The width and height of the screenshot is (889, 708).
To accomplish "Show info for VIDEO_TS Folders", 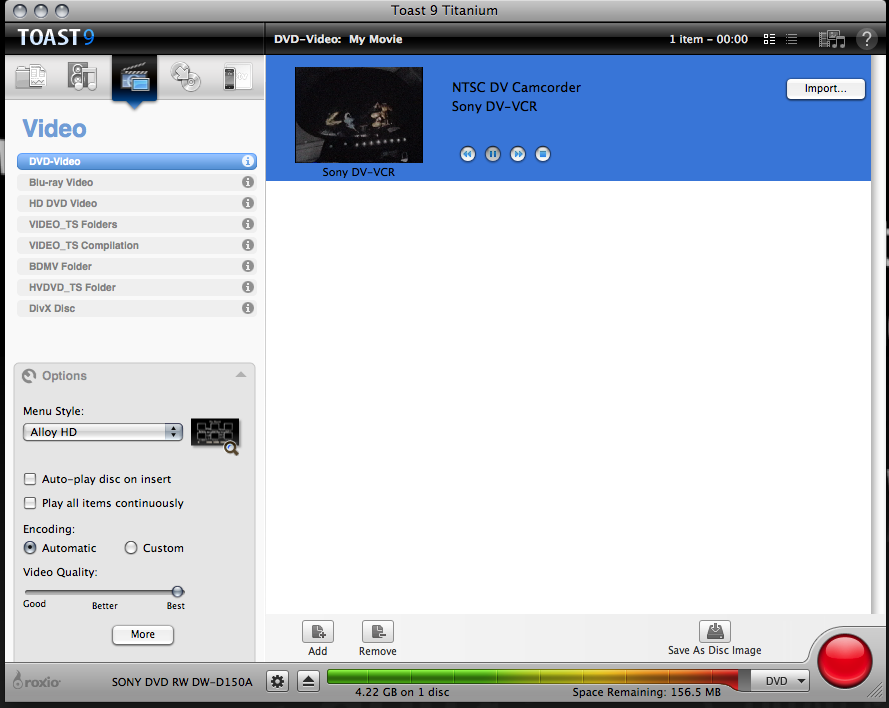I will 248,224.
